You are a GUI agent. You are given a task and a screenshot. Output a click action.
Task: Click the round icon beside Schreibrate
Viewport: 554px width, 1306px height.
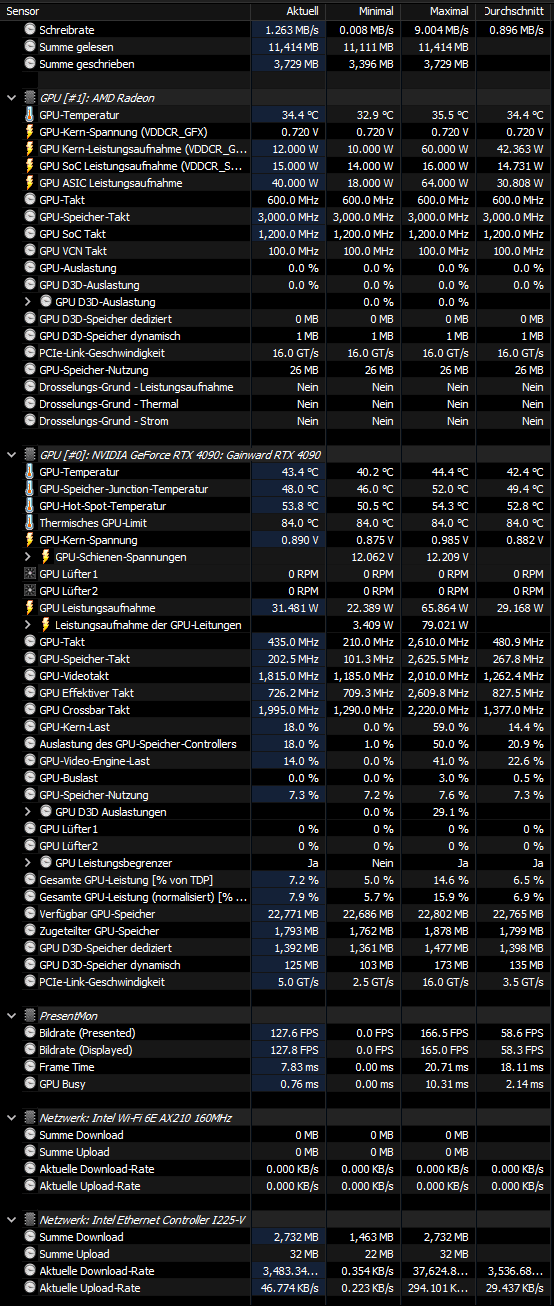(29, 30)
